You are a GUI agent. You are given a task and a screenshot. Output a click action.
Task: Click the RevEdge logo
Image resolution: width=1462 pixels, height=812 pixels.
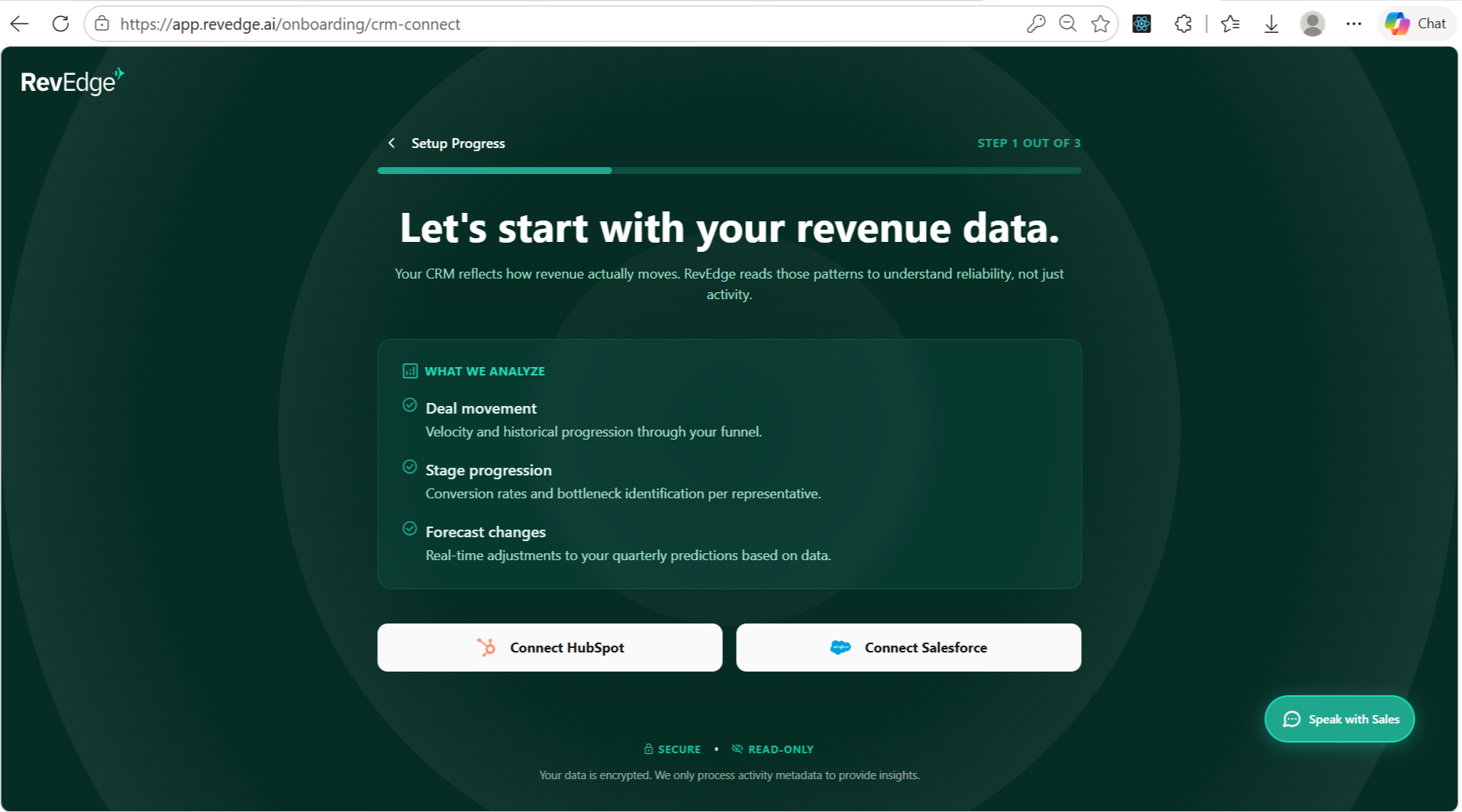(x=72, y=81)
